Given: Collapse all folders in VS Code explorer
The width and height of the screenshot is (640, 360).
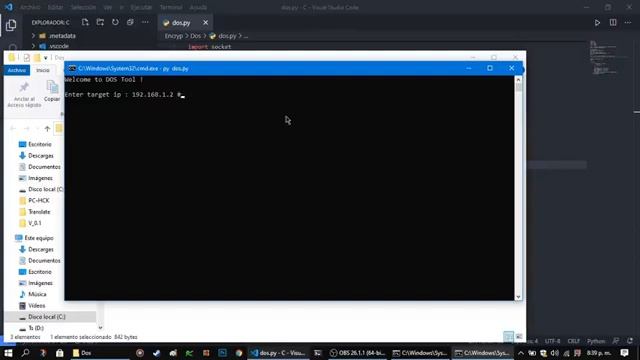Looking at the screenshot, I should tap(130, 22).
